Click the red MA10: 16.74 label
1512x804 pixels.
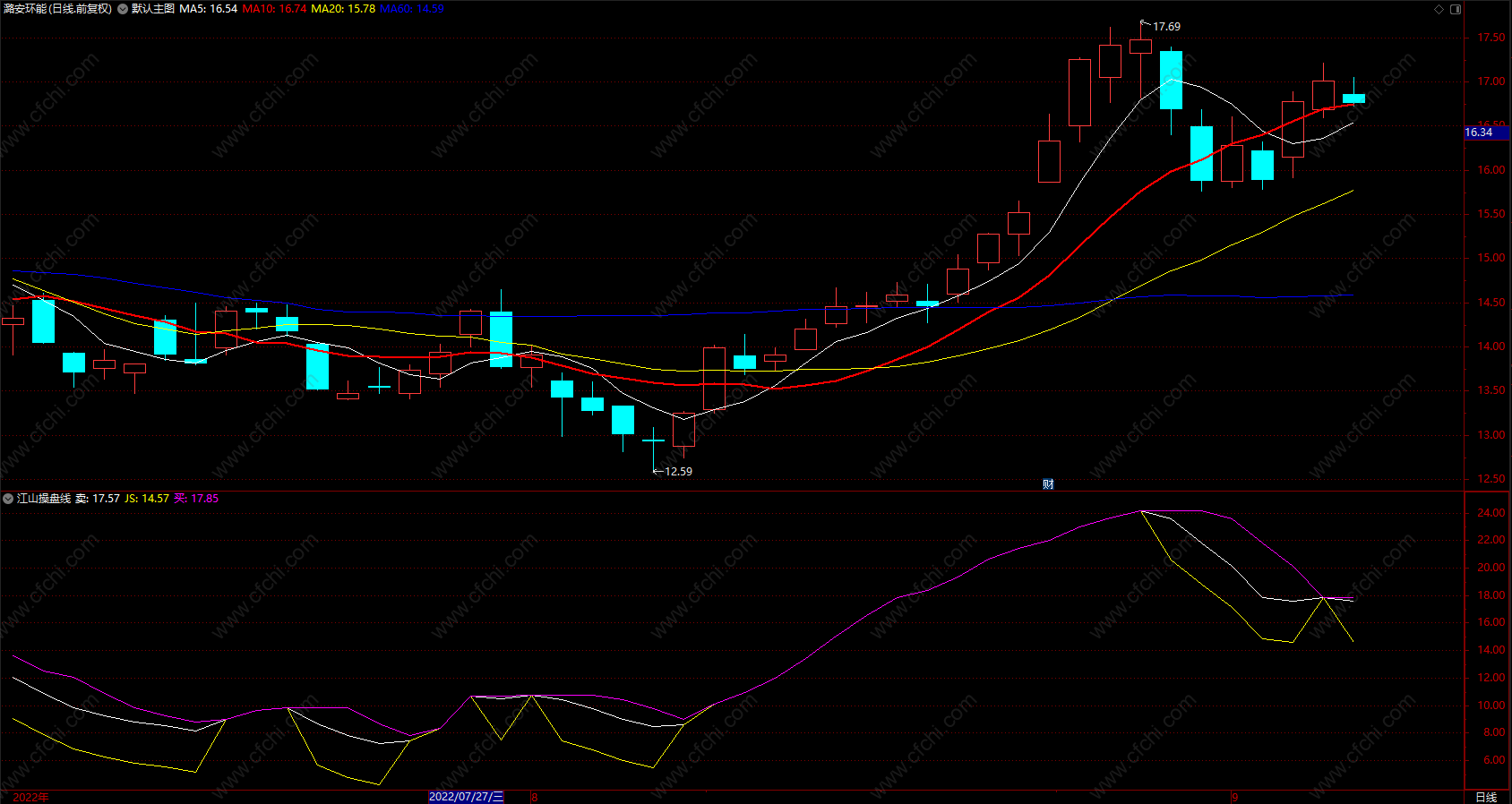pos(274,9)
